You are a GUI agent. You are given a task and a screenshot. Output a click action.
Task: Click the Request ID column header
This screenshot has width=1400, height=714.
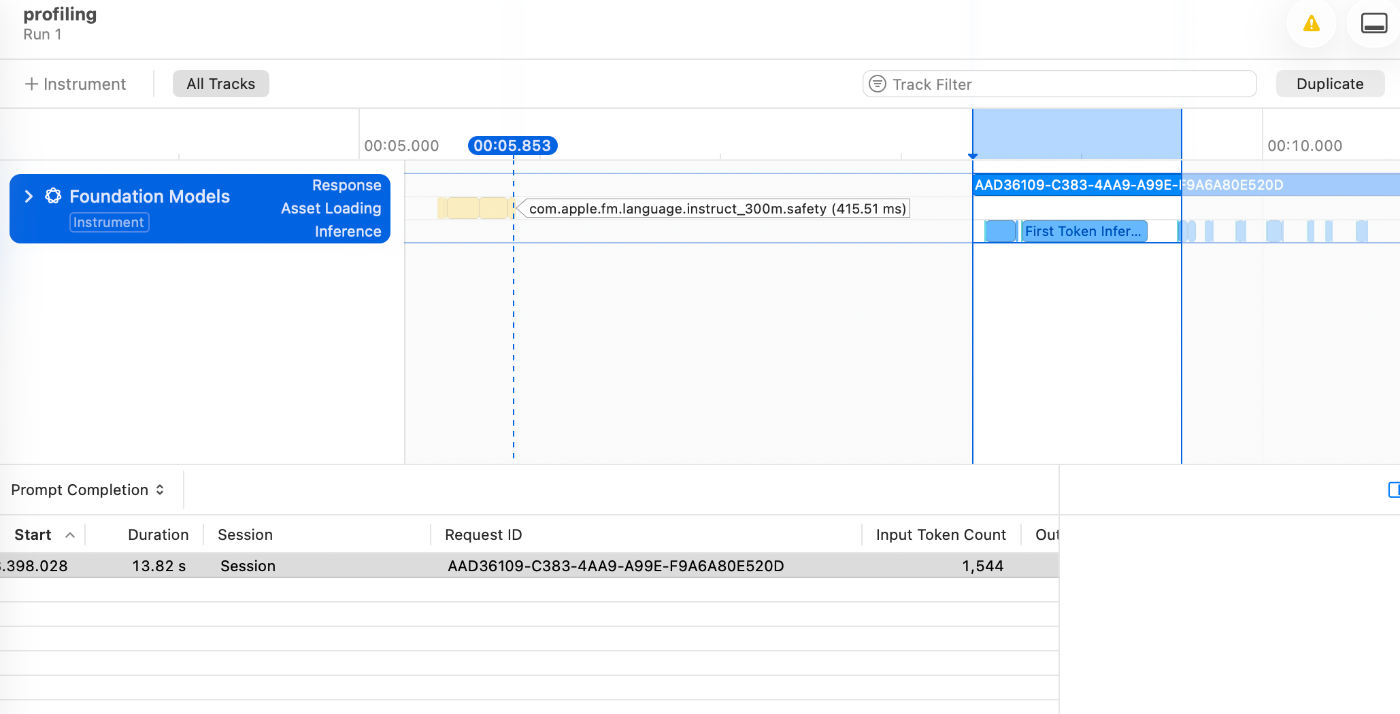tap(483, 535)
